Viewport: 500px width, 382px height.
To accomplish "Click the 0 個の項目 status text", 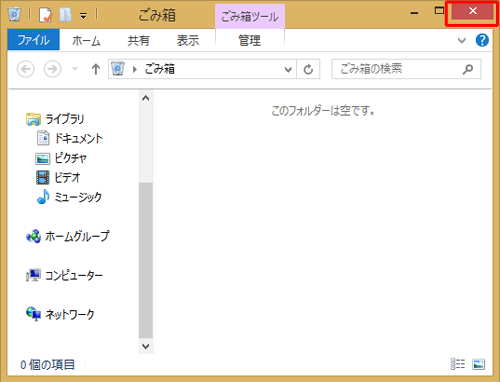I will tap(48, 365).
